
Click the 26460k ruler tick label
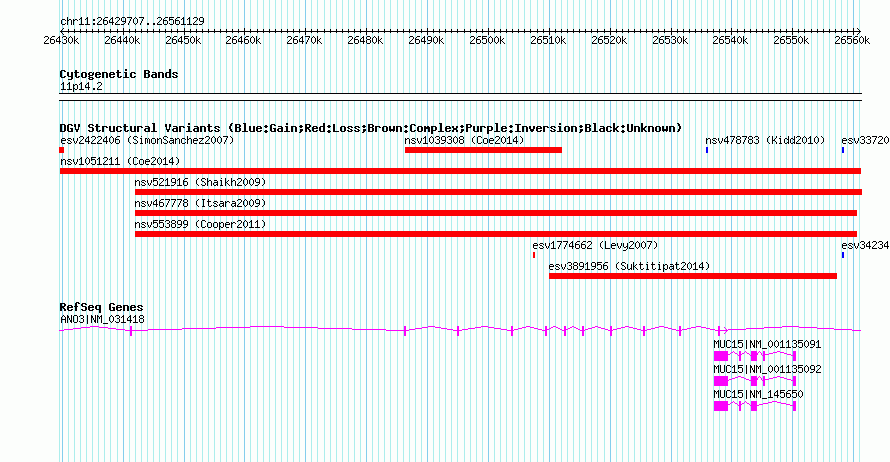point(243,41)
